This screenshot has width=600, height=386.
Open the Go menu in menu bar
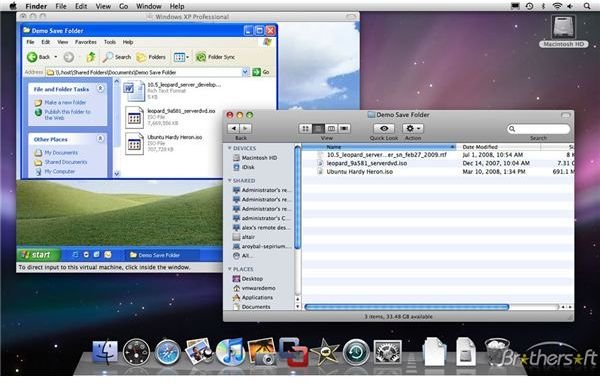(x=123, y=6)
